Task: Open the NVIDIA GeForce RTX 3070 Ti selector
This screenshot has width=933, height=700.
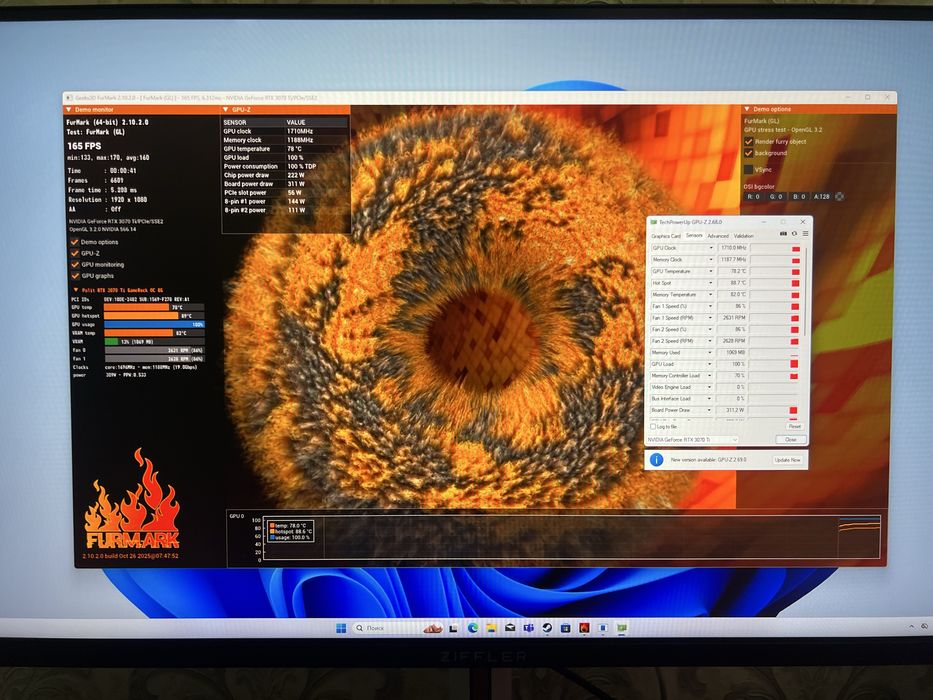Action: pos(693,439)
